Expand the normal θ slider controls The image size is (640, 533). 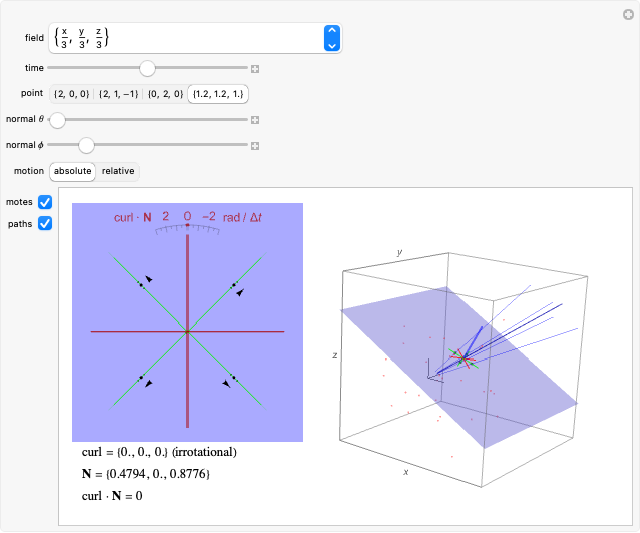255,120
